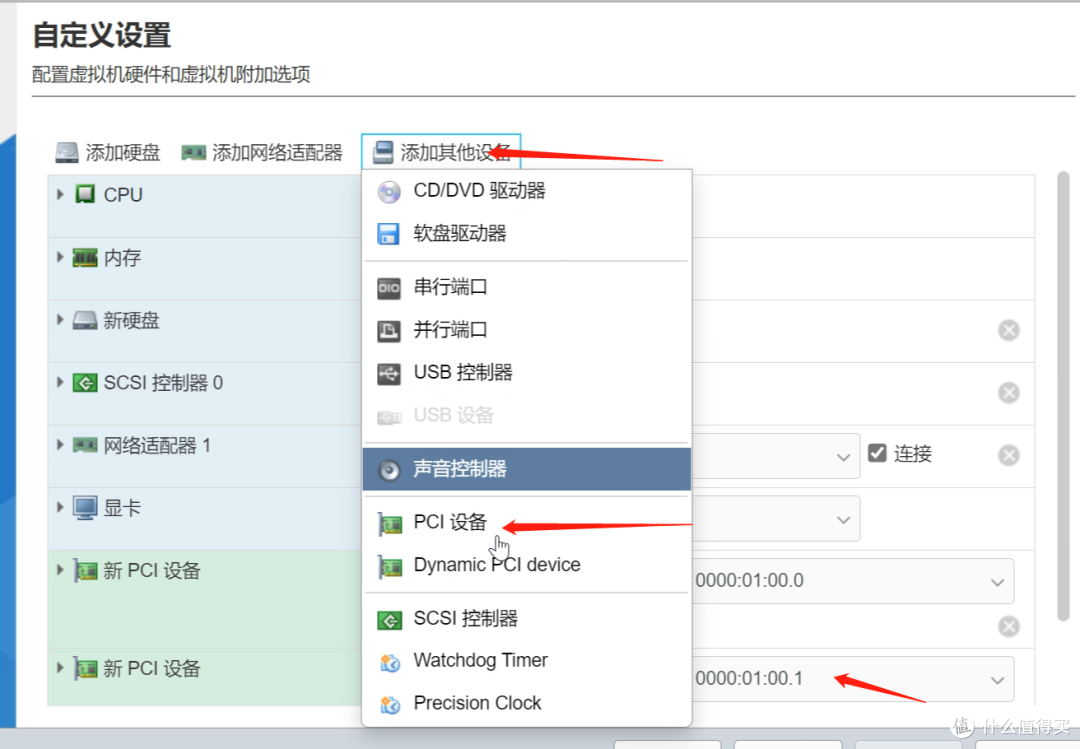Select the 串行端口 serial port icon
The height and width of the screenshot is (749, 1080).
click(390, 287)
